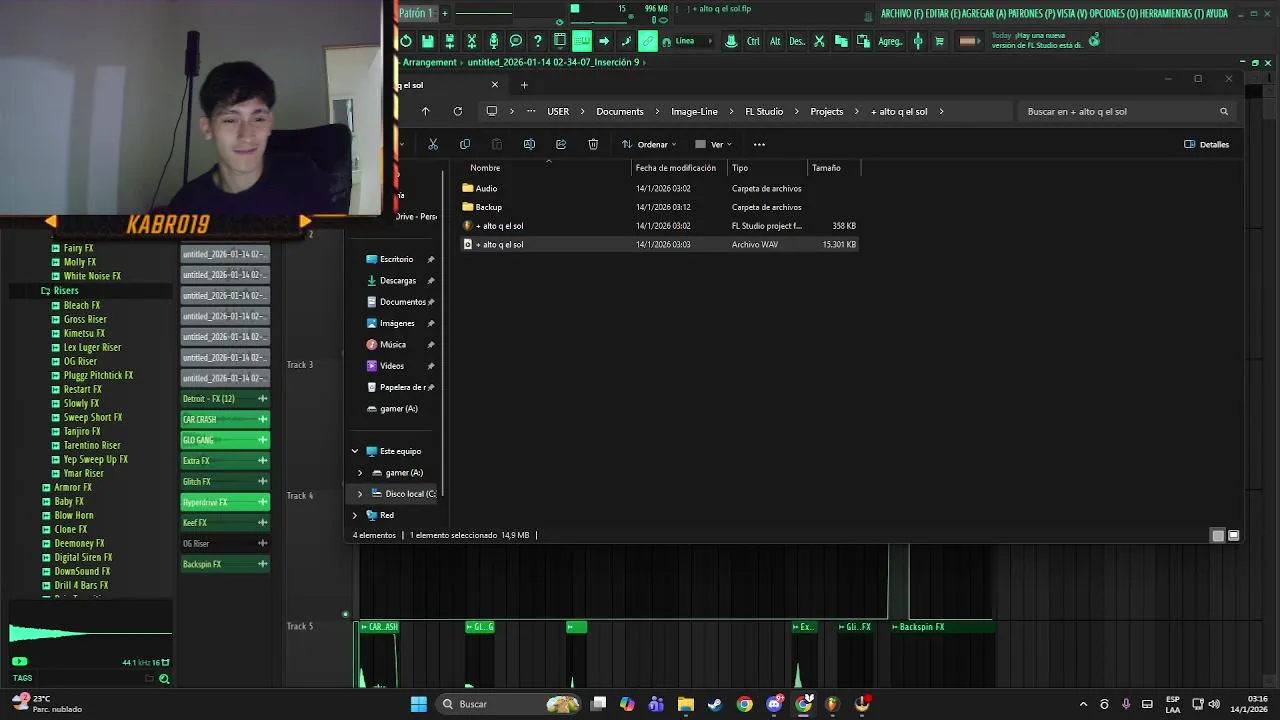Screen dimensions: 1280x720
Task: Click the Share icon in Explorer toolbar
Action: (561, 144)
